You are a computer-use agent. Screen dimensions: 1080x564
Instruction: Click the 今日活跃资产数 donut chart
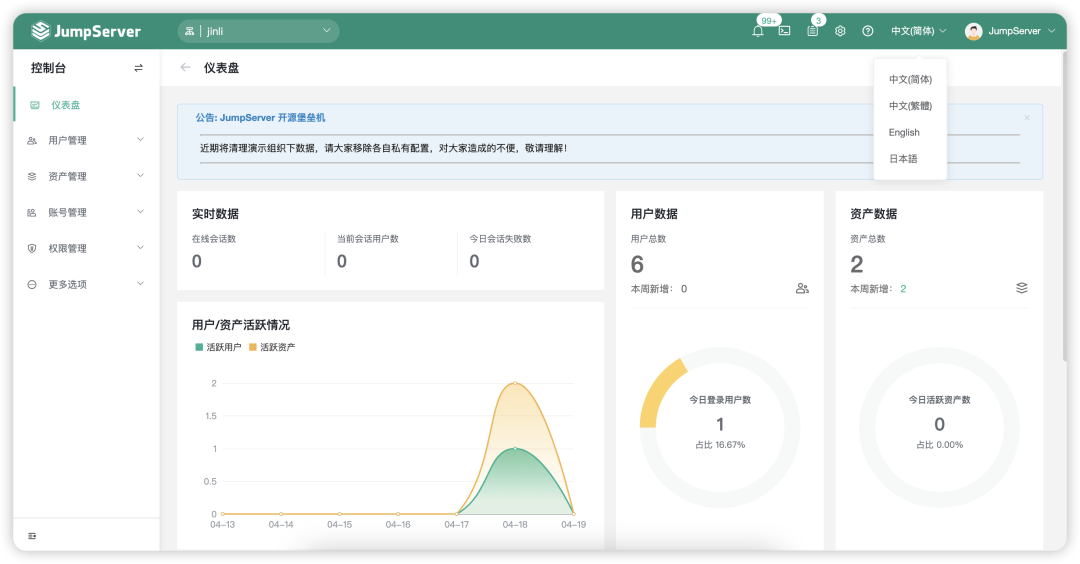coord(939,428)
